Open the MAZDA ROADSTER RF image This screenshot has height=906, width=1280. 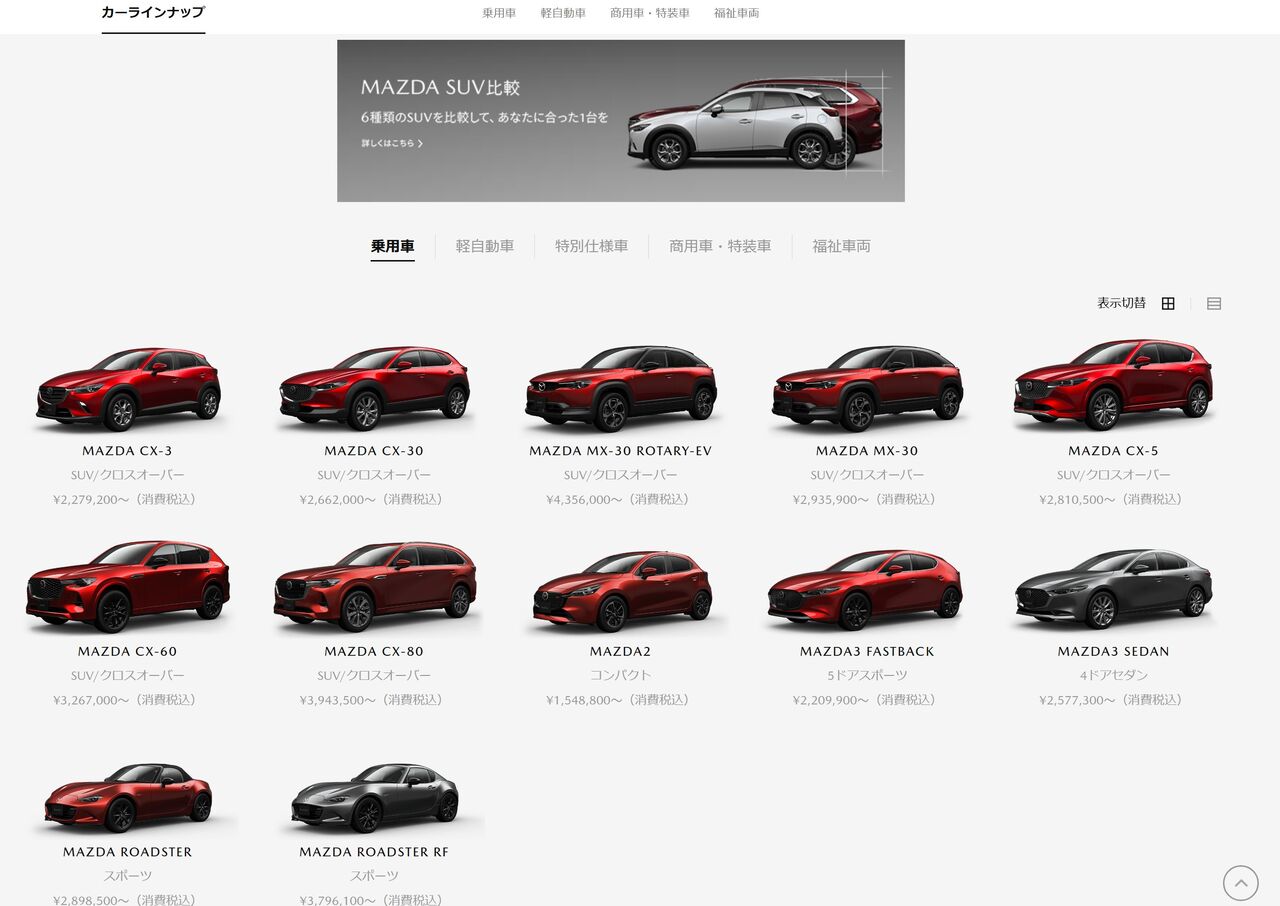click(374, 797)
